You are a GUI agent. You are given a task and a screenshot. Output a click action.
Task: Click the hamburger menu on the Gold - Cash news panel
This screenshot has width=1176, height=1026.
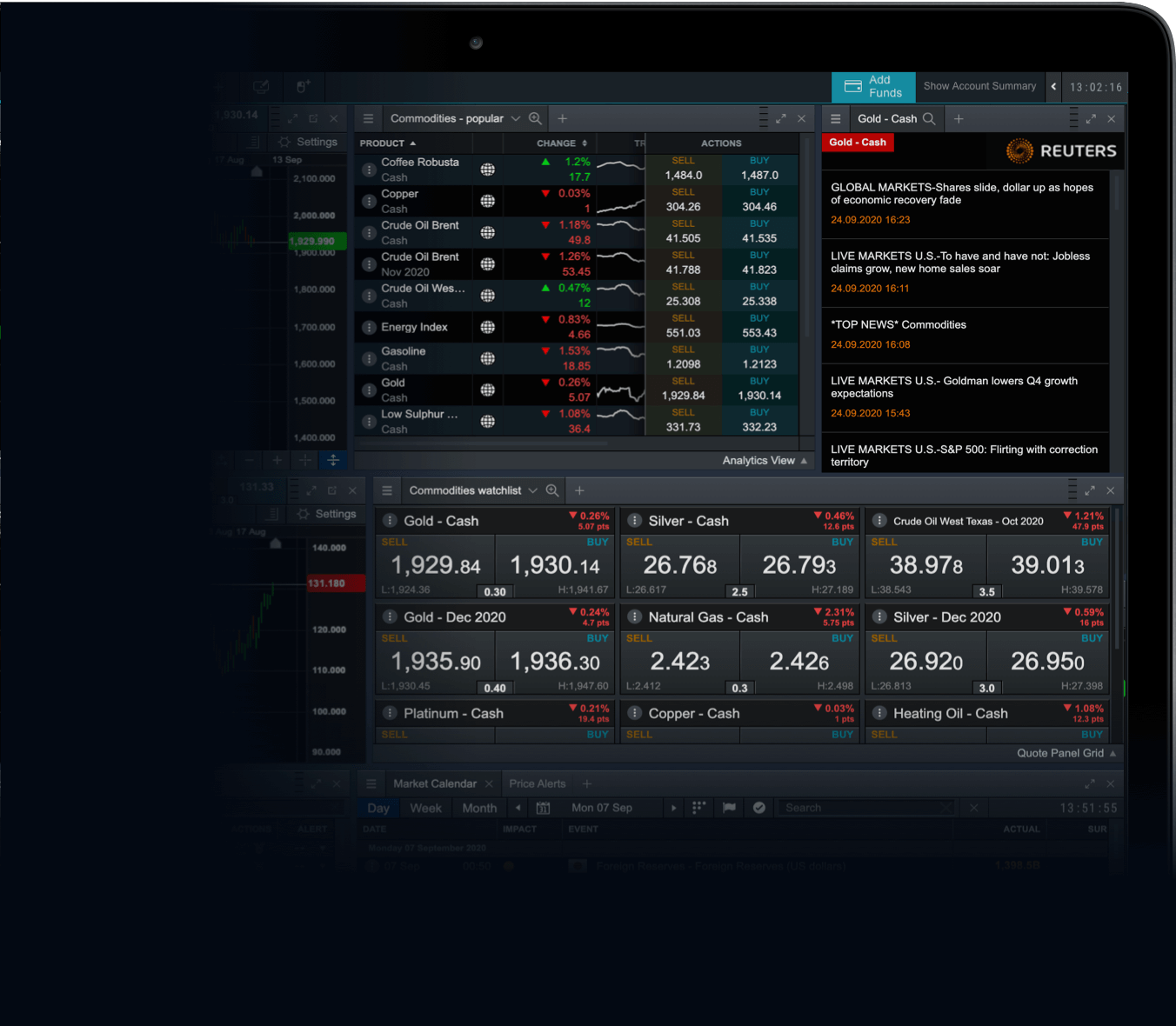coord(834,117)
